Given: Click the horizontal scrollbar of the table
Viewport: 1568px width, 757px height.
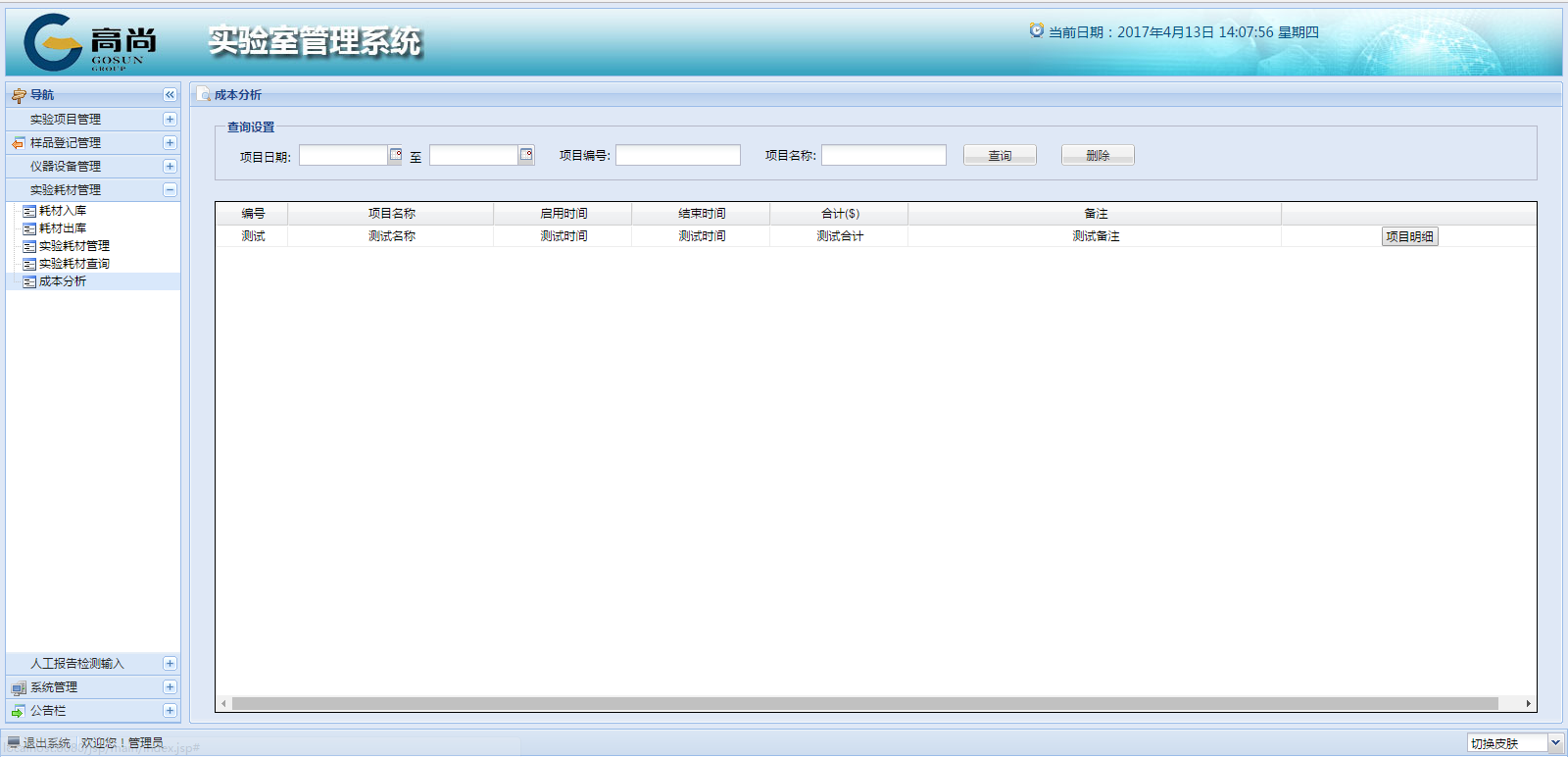Looking at the screenshot, I should [x=864, y=703].
